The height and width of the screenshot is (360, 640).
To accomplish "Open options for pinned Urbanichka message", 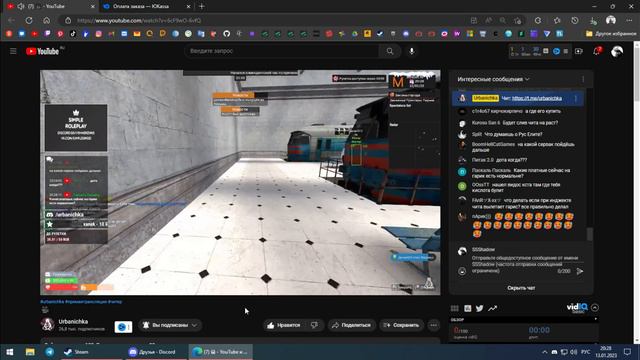I will 576,98.
